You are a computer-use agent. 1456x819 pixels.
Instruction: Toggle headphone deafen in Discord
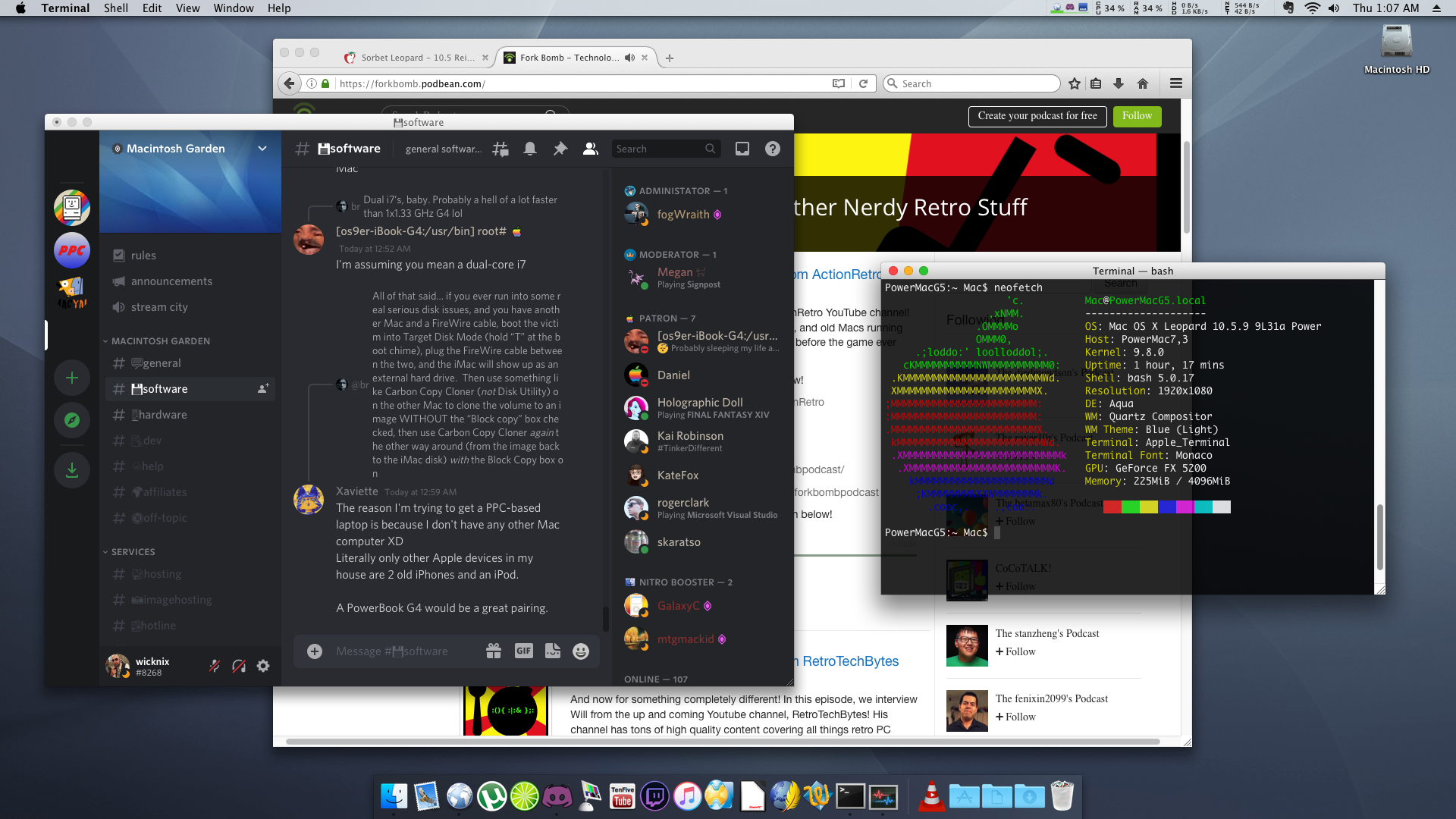[x=239, y=666]
